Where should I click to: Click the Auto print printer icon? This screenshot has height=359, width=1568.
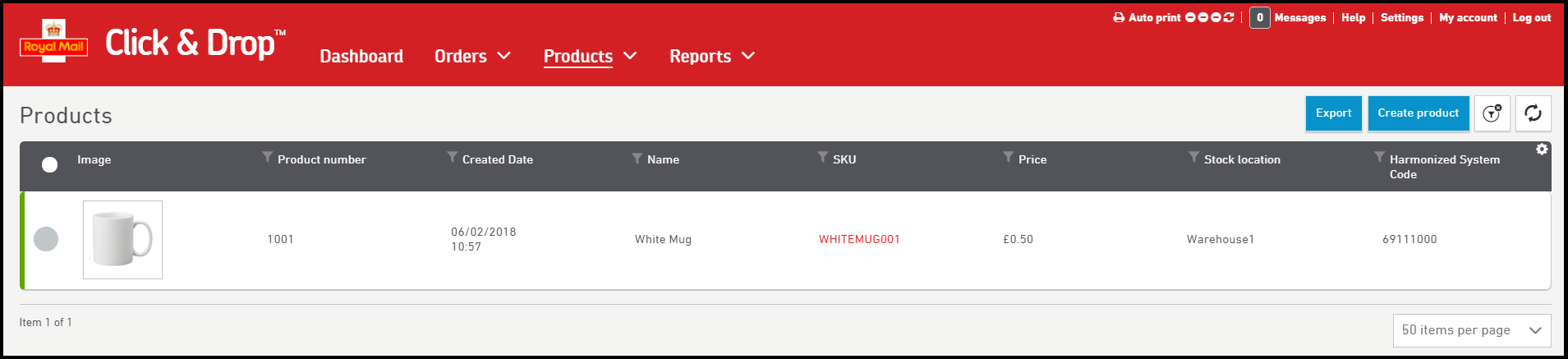click(x=1119, y=17)
